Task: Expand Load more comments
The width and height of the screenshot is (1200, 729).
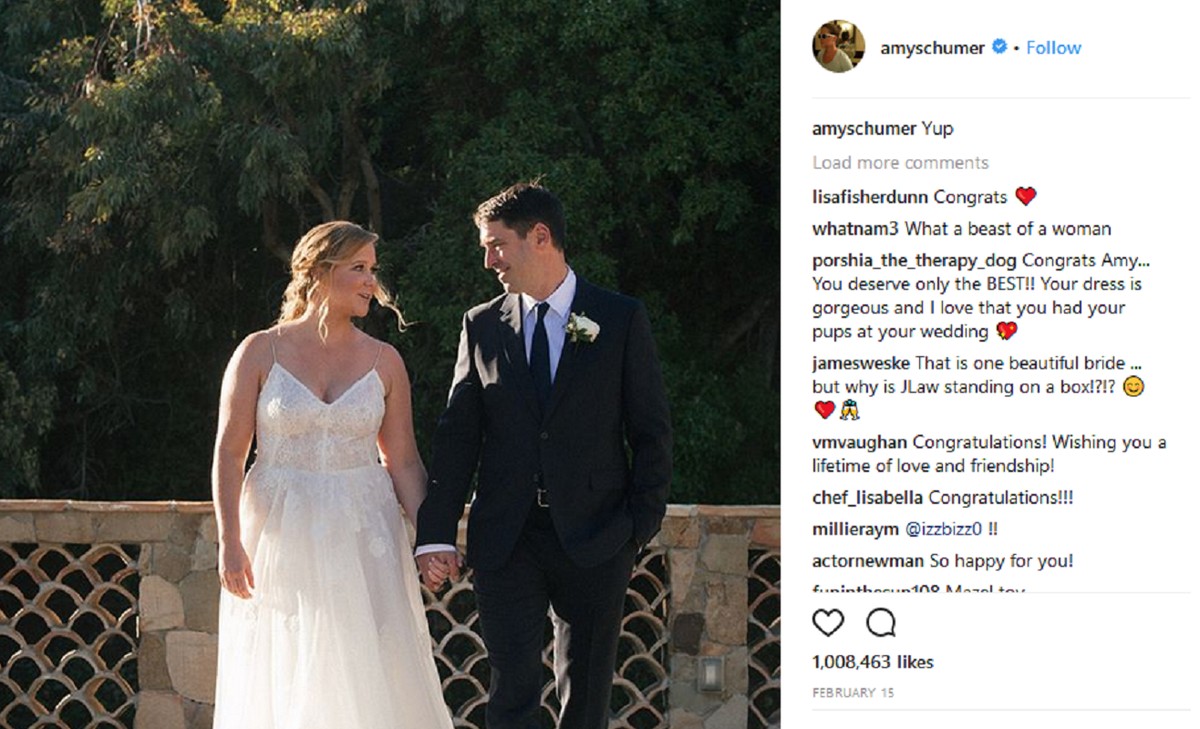Action: point(900,162)
